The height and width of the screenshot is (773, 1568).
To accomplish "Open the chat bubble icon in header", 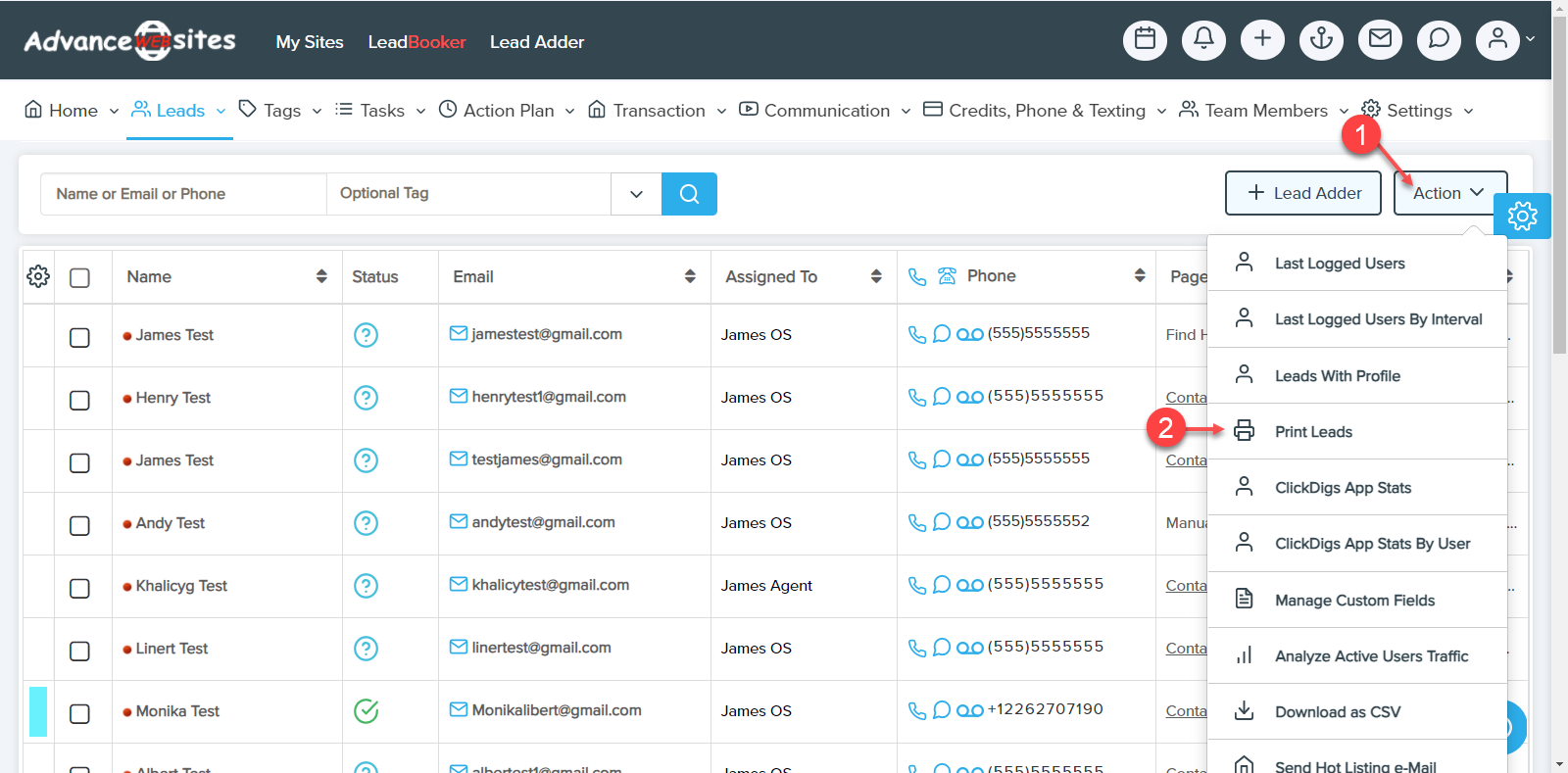I will [x=1439, y=40].
